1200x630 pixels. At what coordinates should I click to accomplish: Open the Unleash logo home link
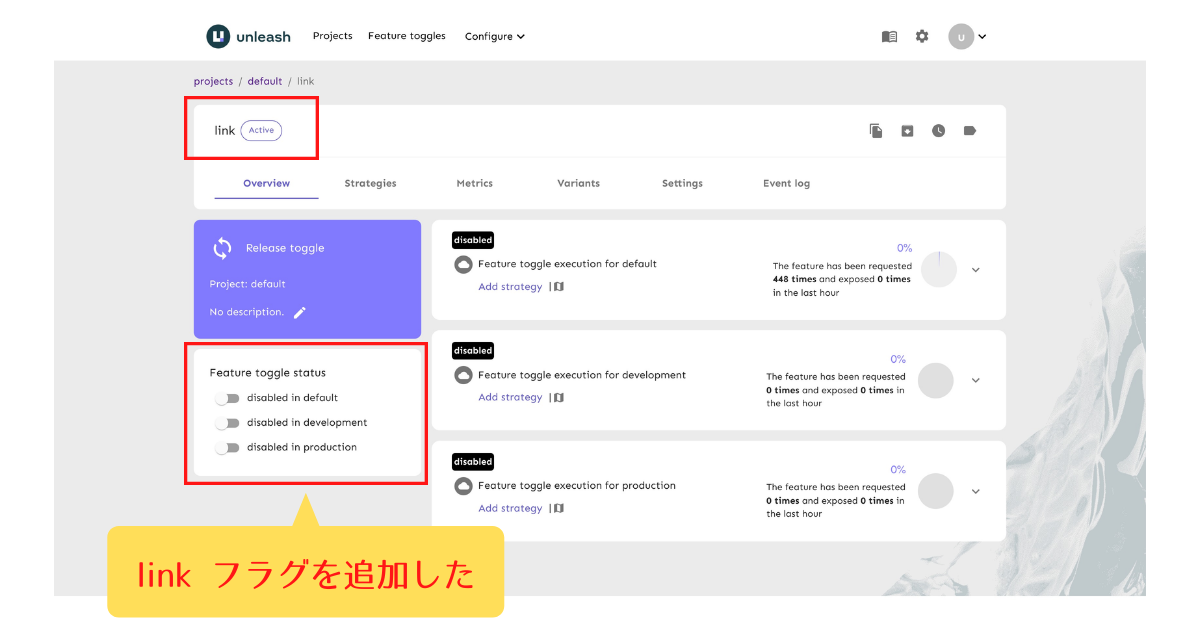(x=248, y=36)
